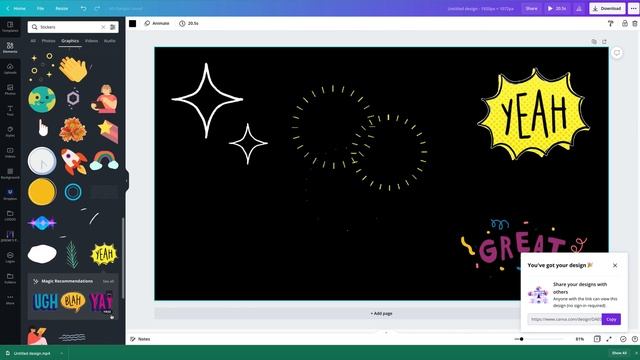Image resolution: width=640 pixels, height=360 pixels.
Task: Click the zoom slider handle
Action: pos(521,339)
